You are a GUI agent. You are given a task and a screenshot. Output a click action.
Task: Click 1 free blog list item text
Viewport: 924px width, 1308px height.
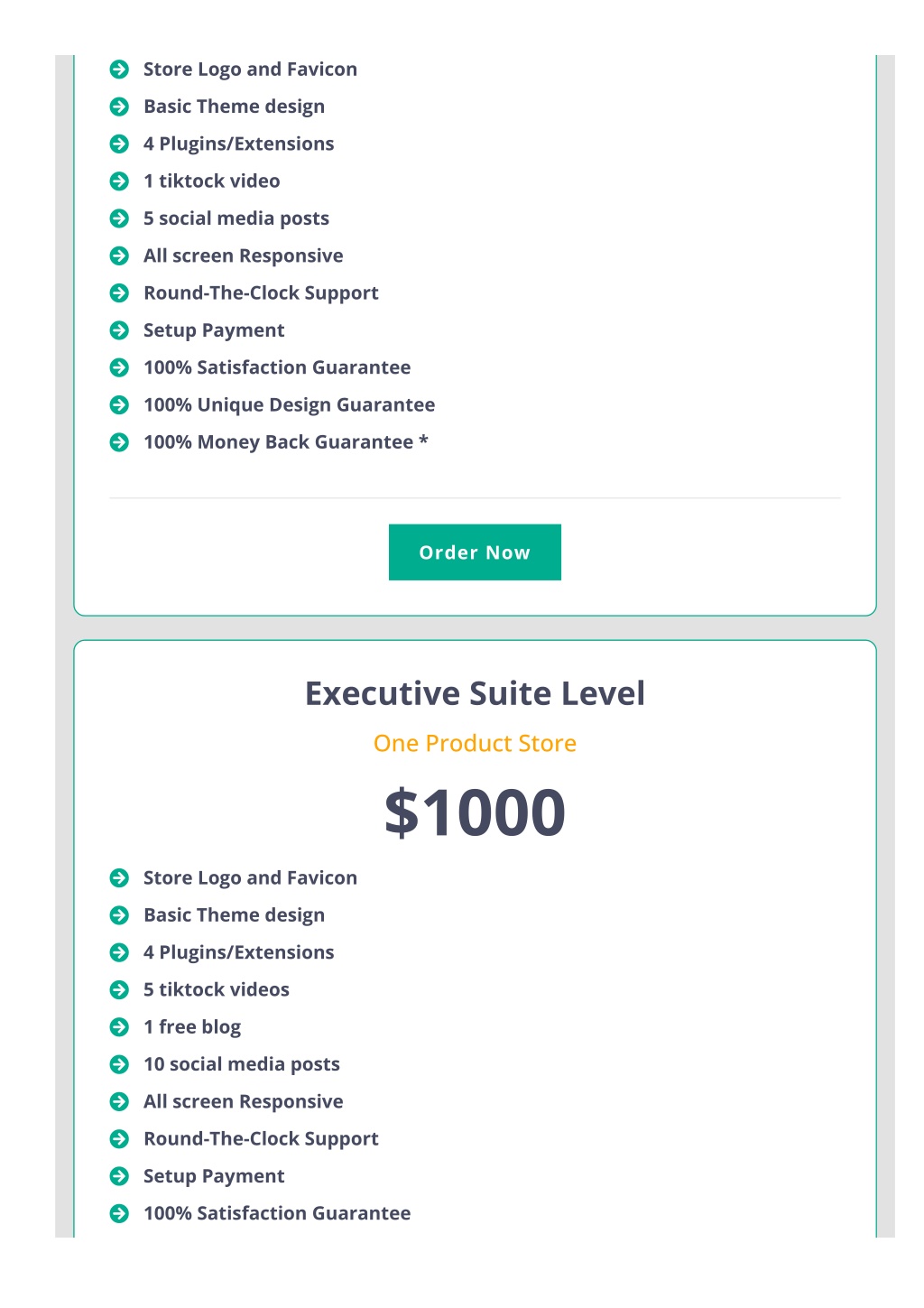tap(192, 1027)
